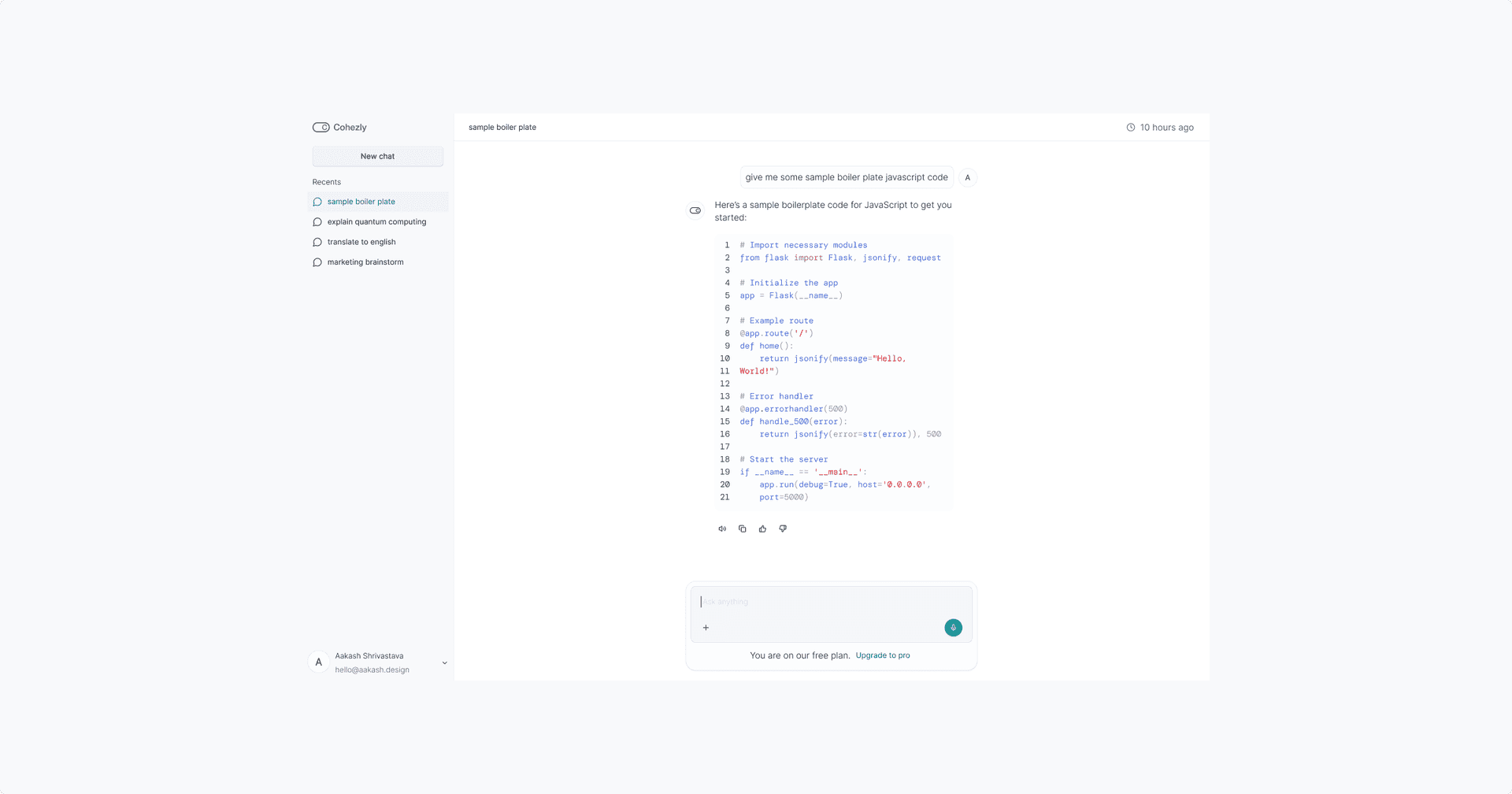Click chat bubble icon beside sample boiler plate
The image size is (1512, 794).
point(317,202)
